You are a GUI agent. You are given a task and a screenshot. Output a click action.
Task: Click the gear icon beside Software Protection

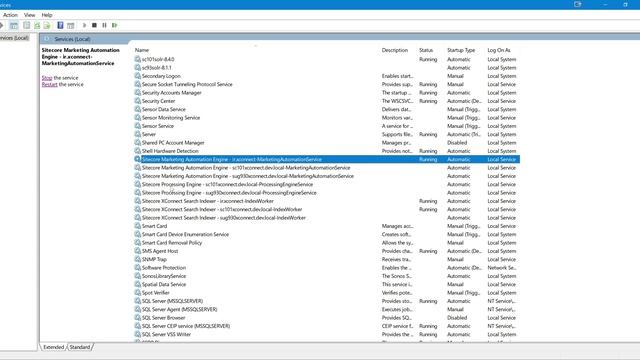point(138,267)
